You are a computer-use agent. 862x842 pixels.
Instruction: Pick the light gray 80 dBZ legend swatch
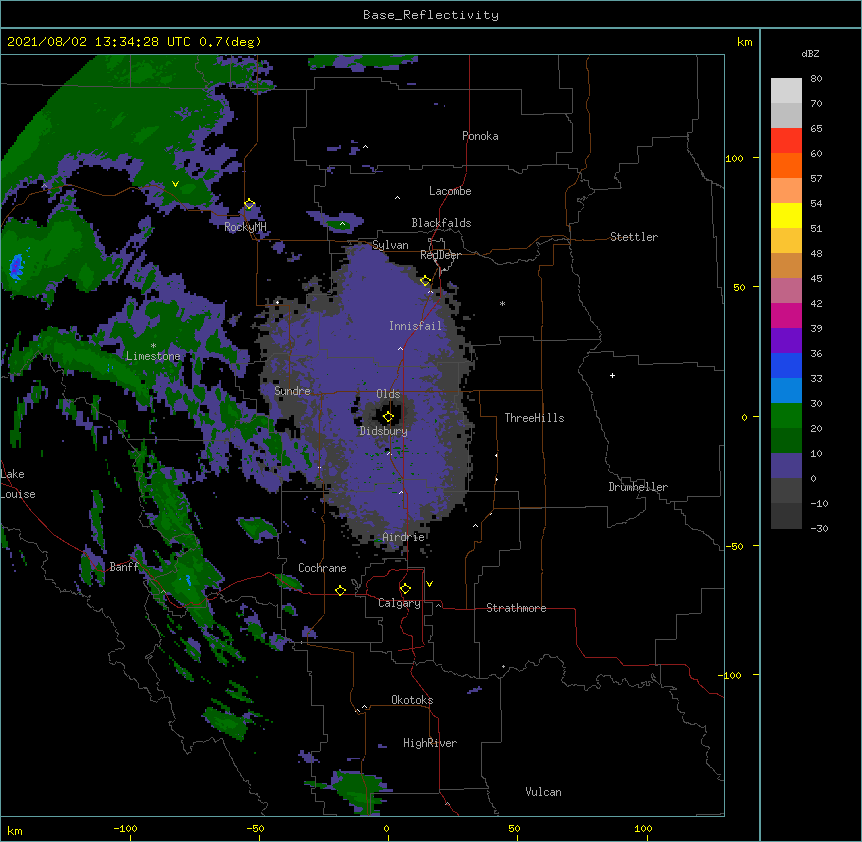[786, 91]
